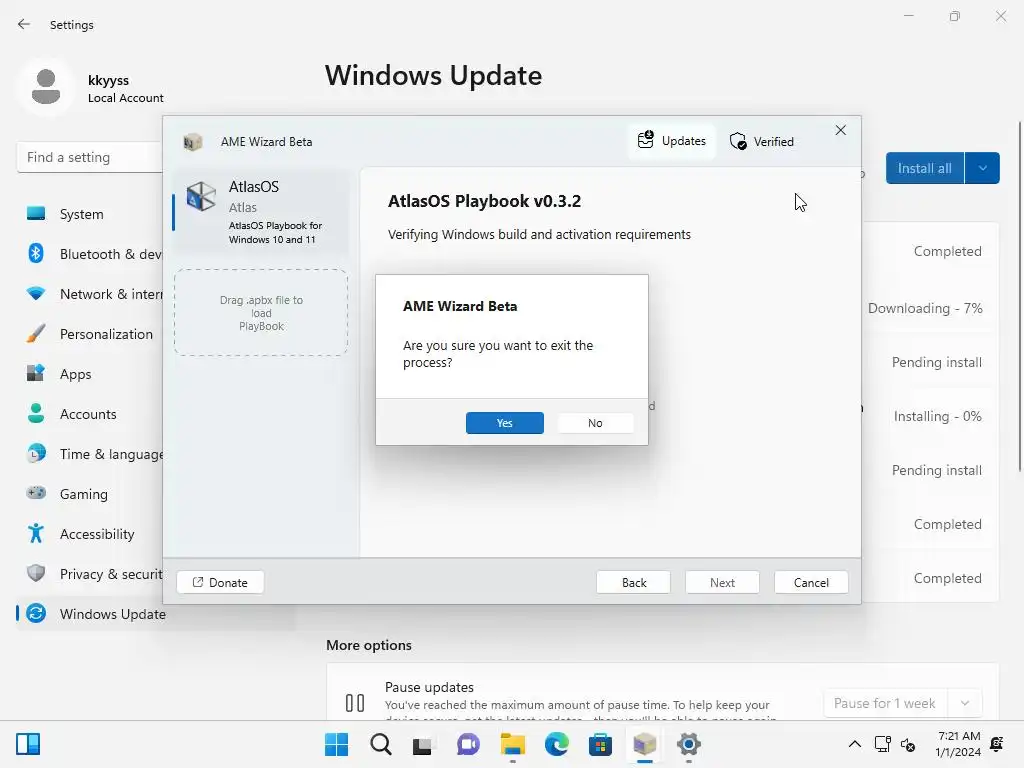Click the Bluetooth icon in sidebar
Image resolution: width=1024 pixels, height=768 pixels.
coord(36,253)
